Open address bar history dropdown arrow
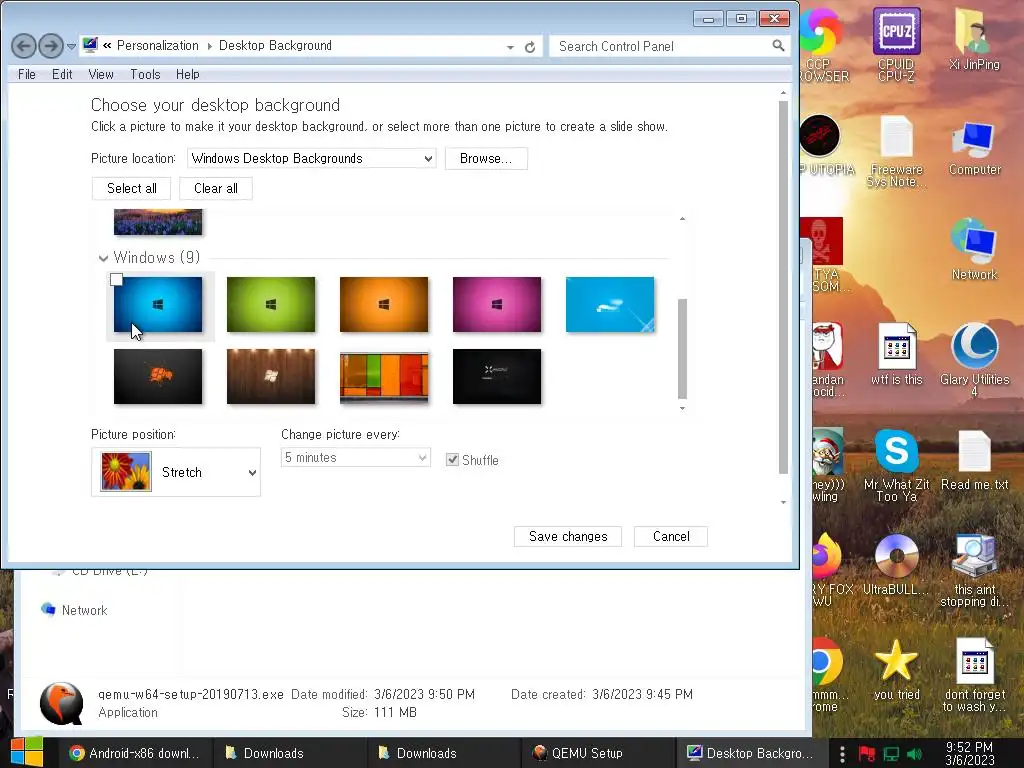The image size is (1024, 768). (510, 47)
